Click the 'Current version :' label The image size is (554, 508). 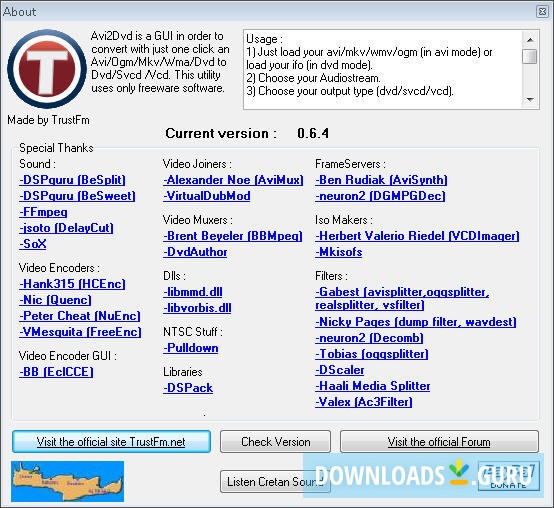click(221, 133)
